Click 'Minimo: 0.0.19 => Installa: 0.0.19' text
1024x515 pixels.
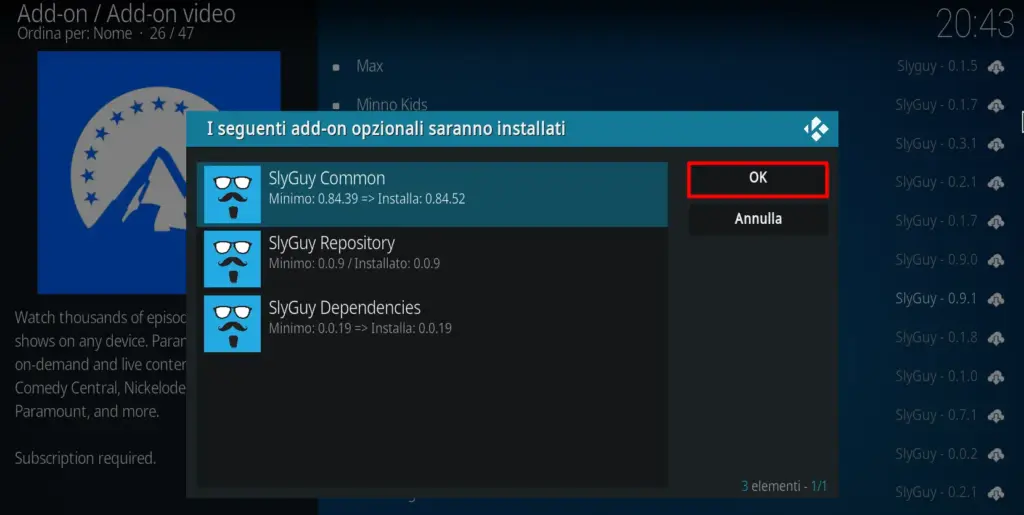[x=360, y=328]
